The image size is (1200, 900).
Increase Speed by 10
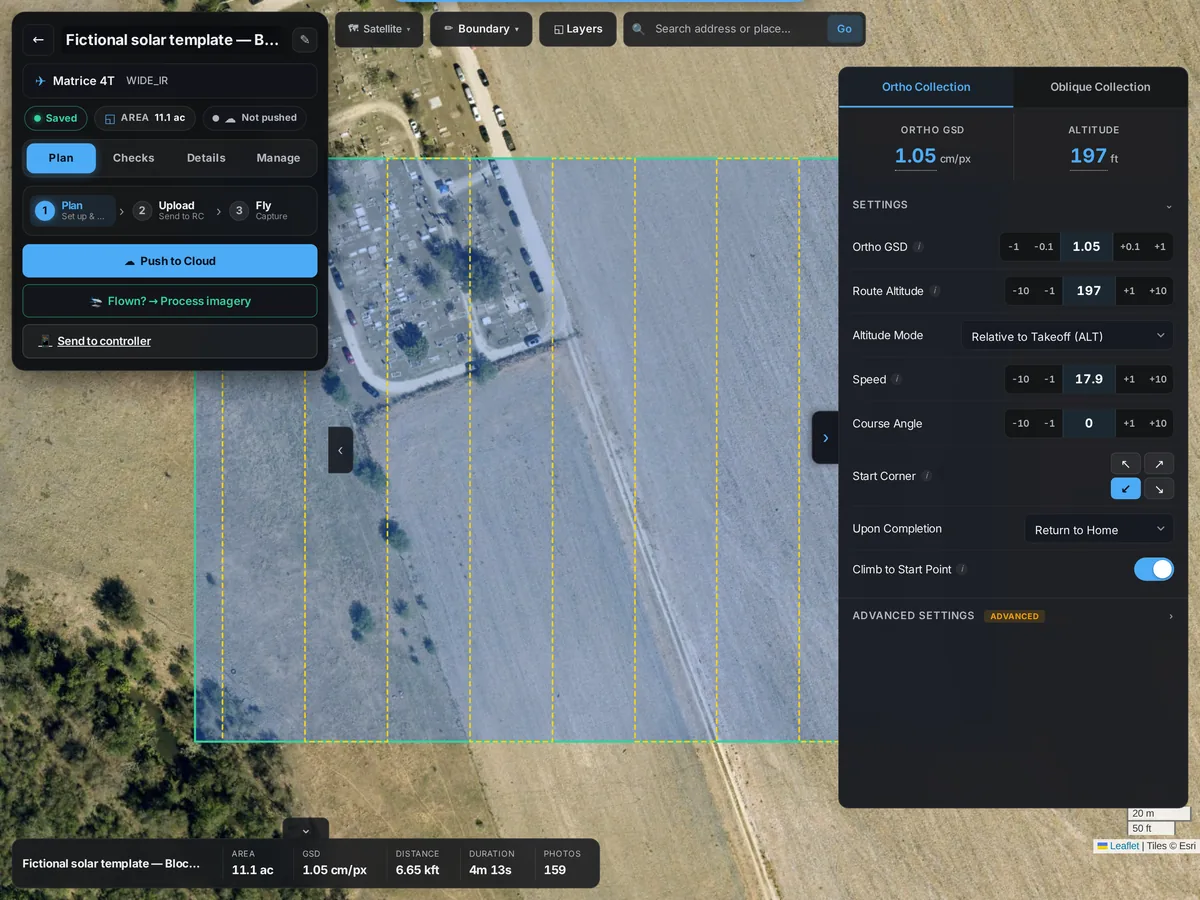click(x=1158, y=380)
